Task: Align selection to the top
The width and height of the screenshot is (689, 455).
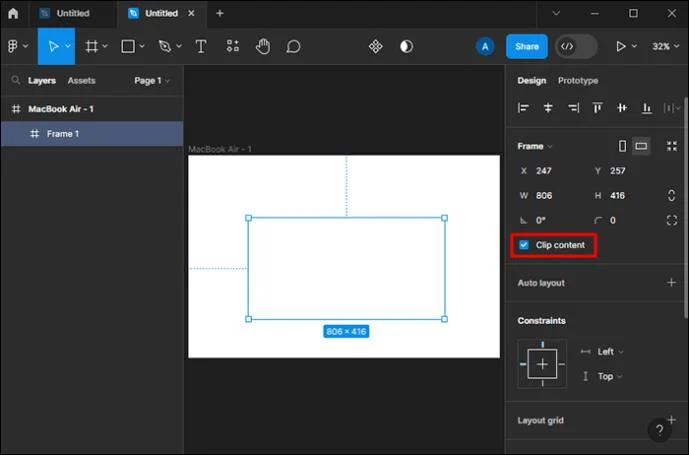Action: (597, 108)
